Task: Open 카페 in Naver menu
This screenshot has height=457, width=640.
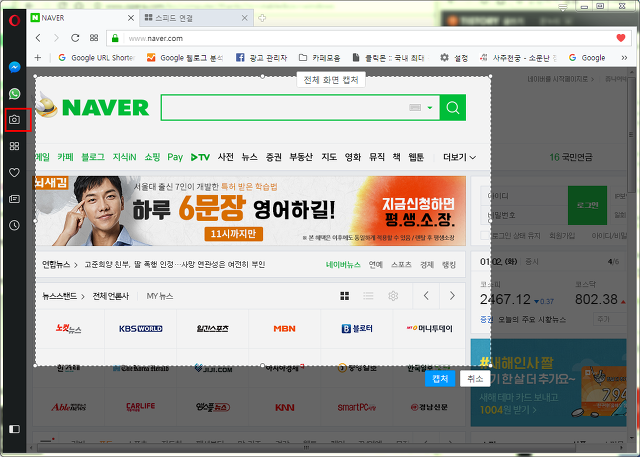Action: tap(65, 157)
